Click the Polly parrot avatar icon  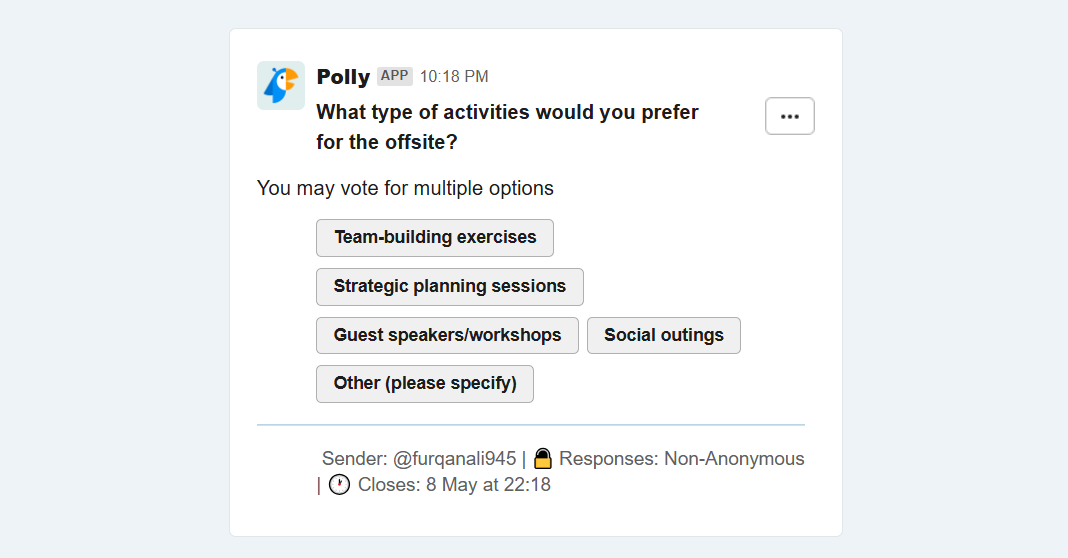[281, 86]
